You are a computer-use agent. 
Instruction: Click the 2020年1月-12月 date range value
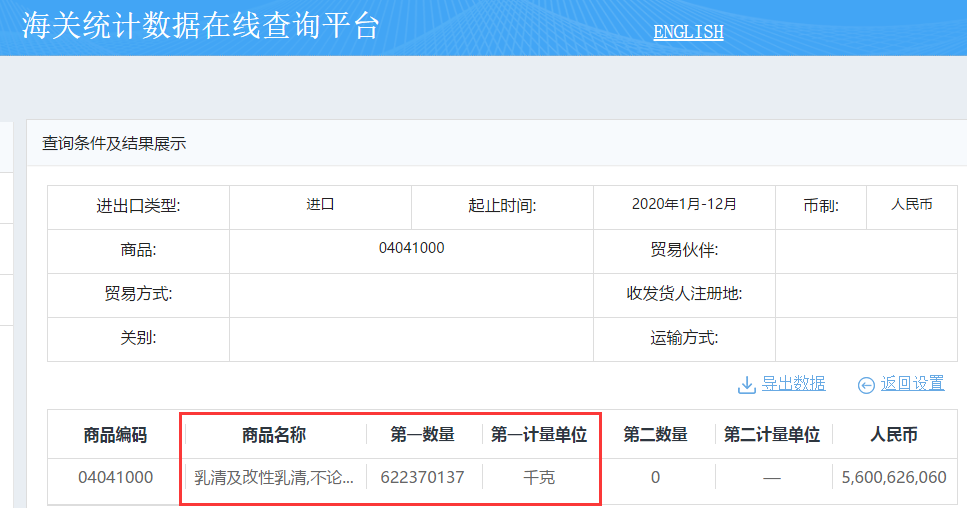click(684, 204)
